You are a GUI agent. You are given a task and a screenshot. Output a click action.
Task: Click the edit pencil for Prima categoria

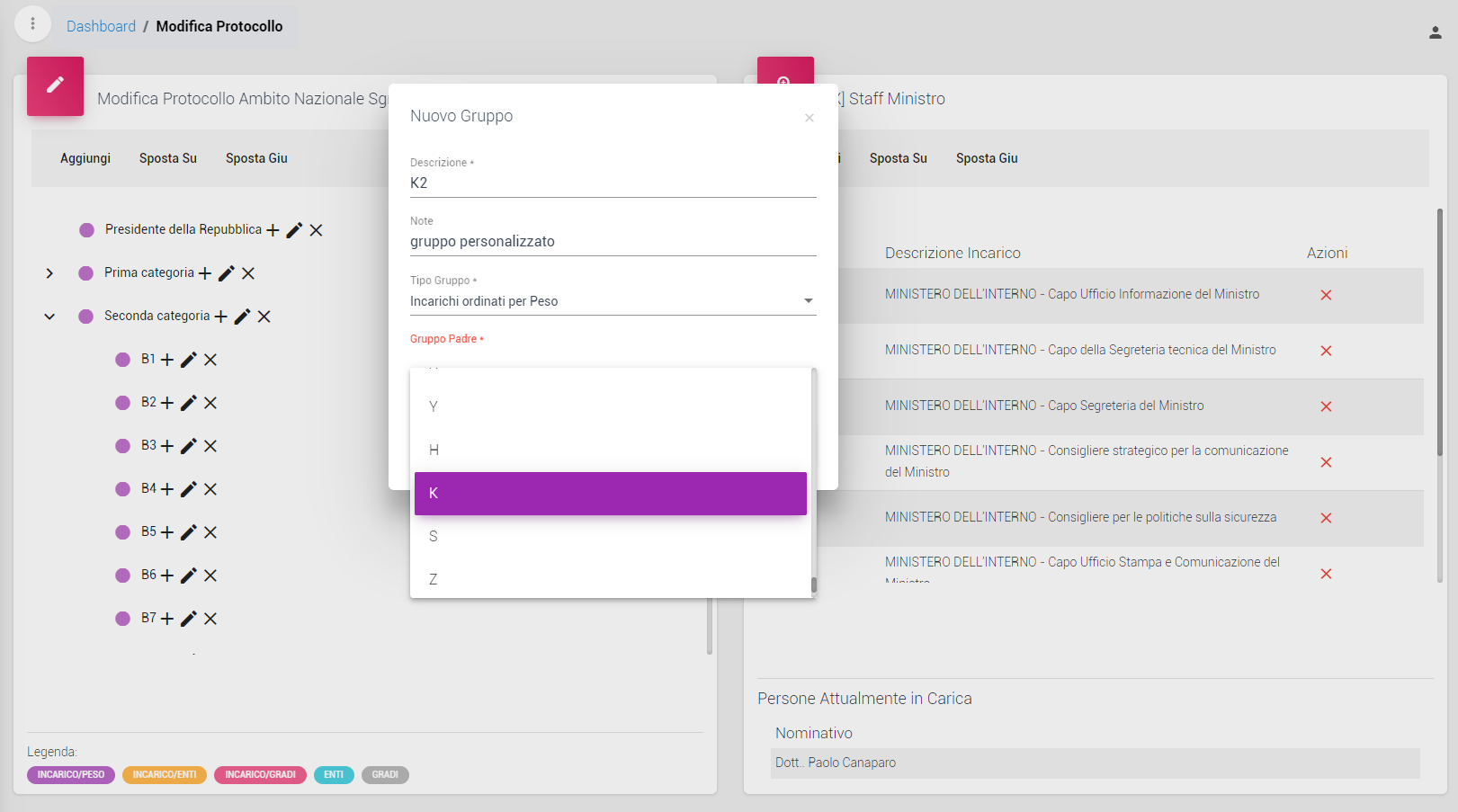coord(227,273)
